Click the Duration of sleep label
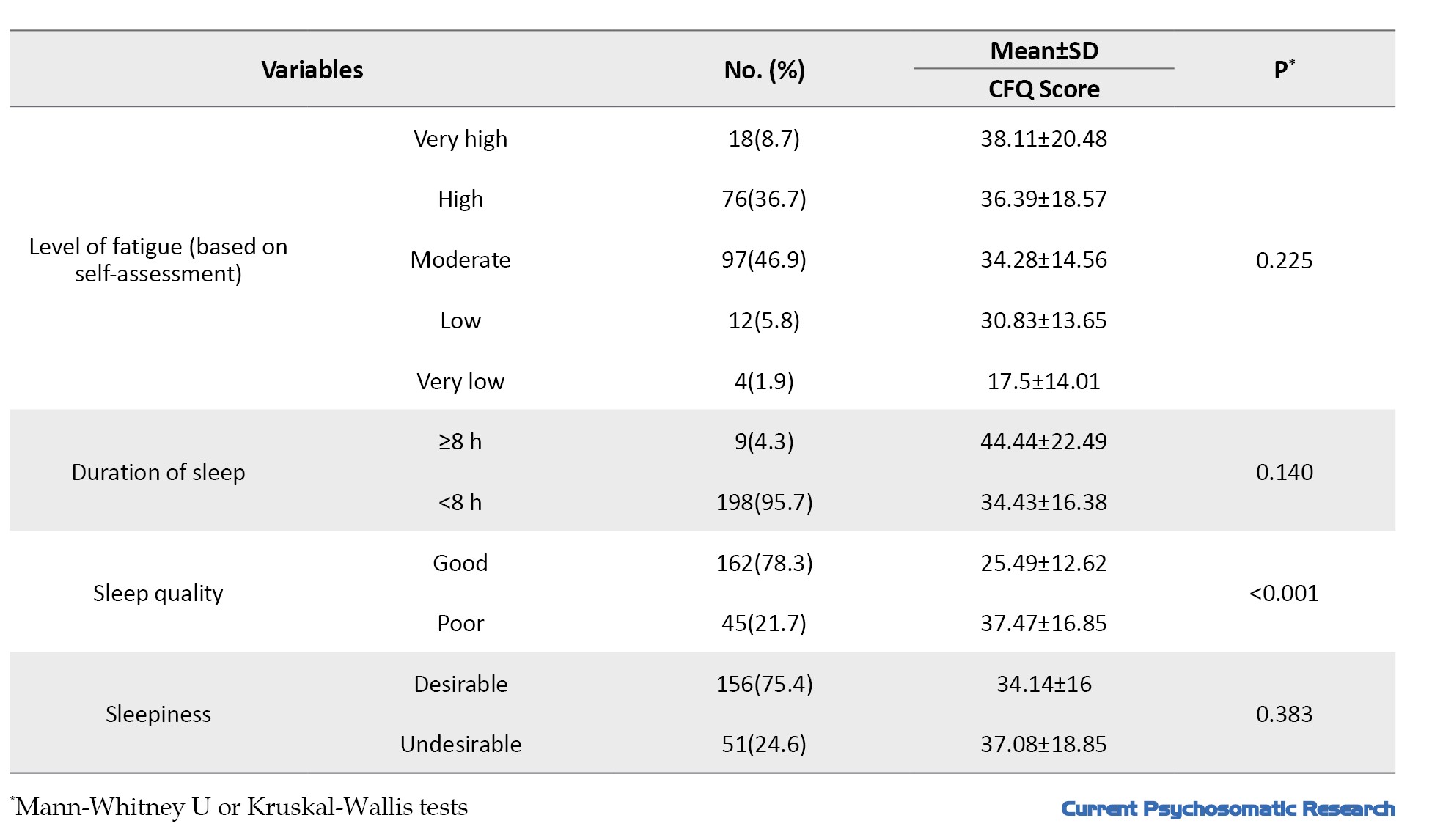Viewport: 1432px width, 840px height. 158,473
